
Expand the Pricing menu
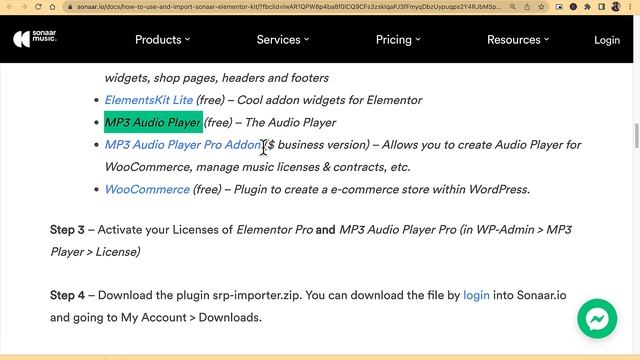tap(398, 40)
